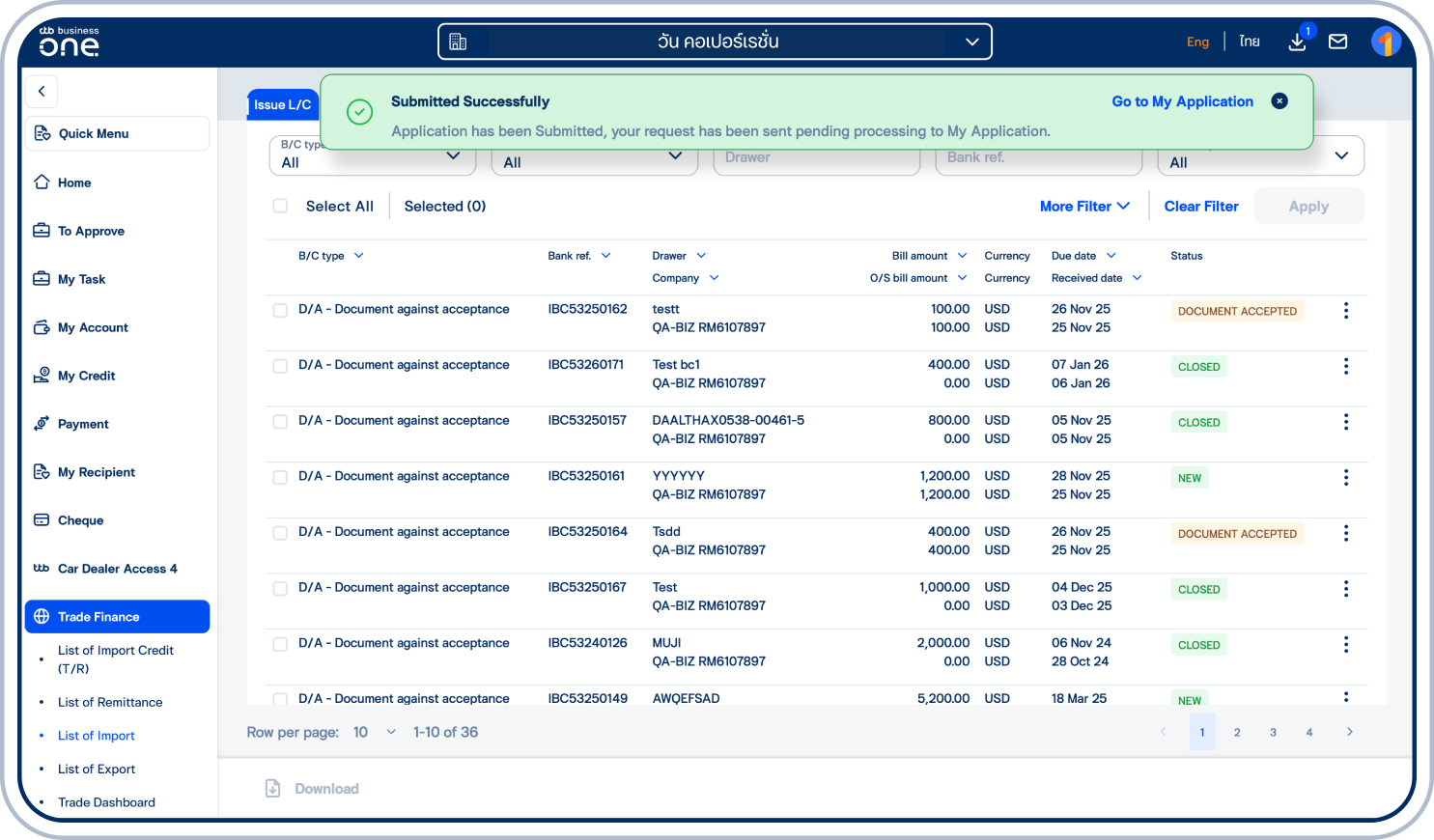1434x840 pixels.
Task: Tick the Select All checkbox
Action: 280,206
